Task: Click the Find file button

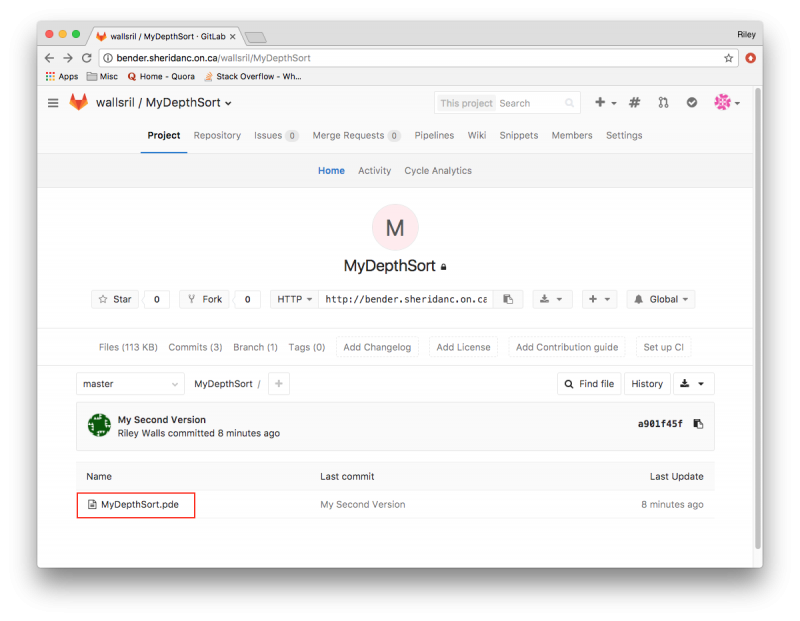Action: [588, 384]
